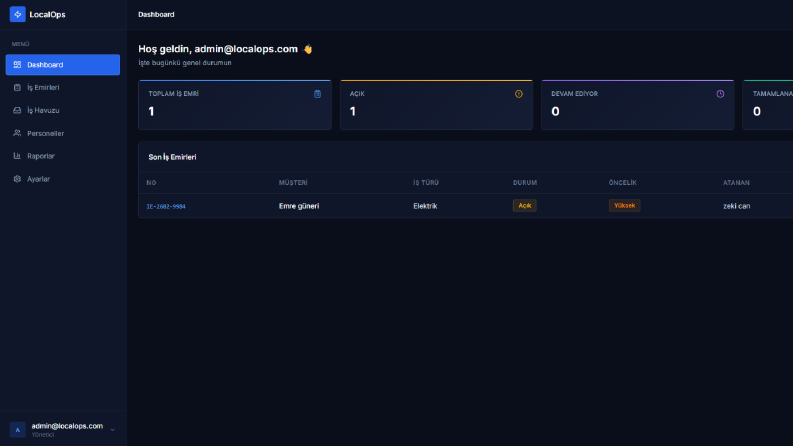Click the İş Emirleri clipboard icon
This screenshot has width=793, height=446.
coord(17,87)
